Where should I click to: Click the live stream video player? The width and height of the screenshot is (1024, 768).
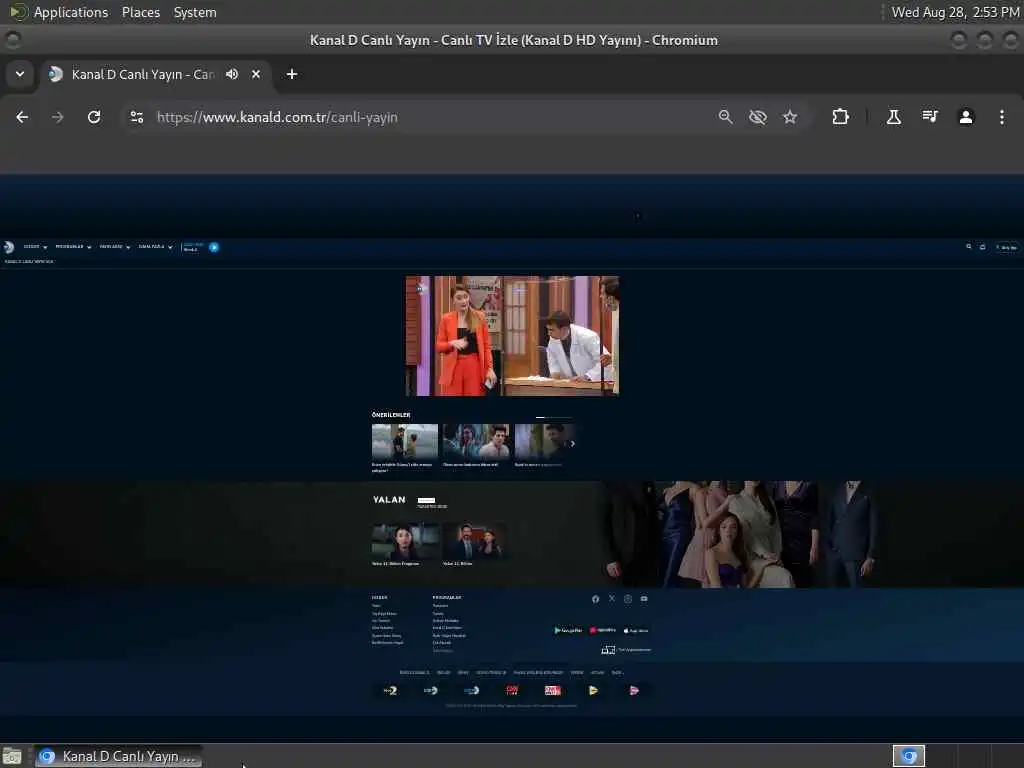[512, 336]
